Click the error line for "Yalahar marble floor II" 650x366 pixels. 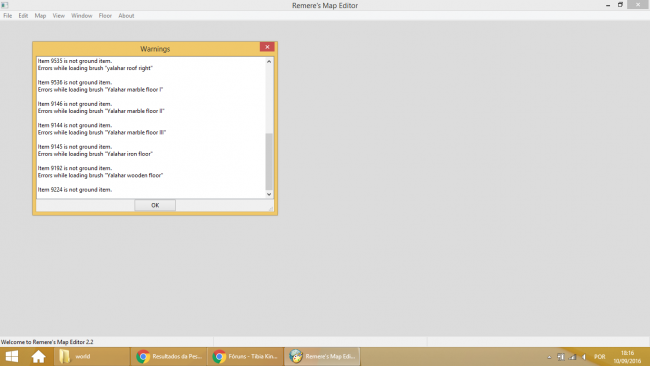101,111
